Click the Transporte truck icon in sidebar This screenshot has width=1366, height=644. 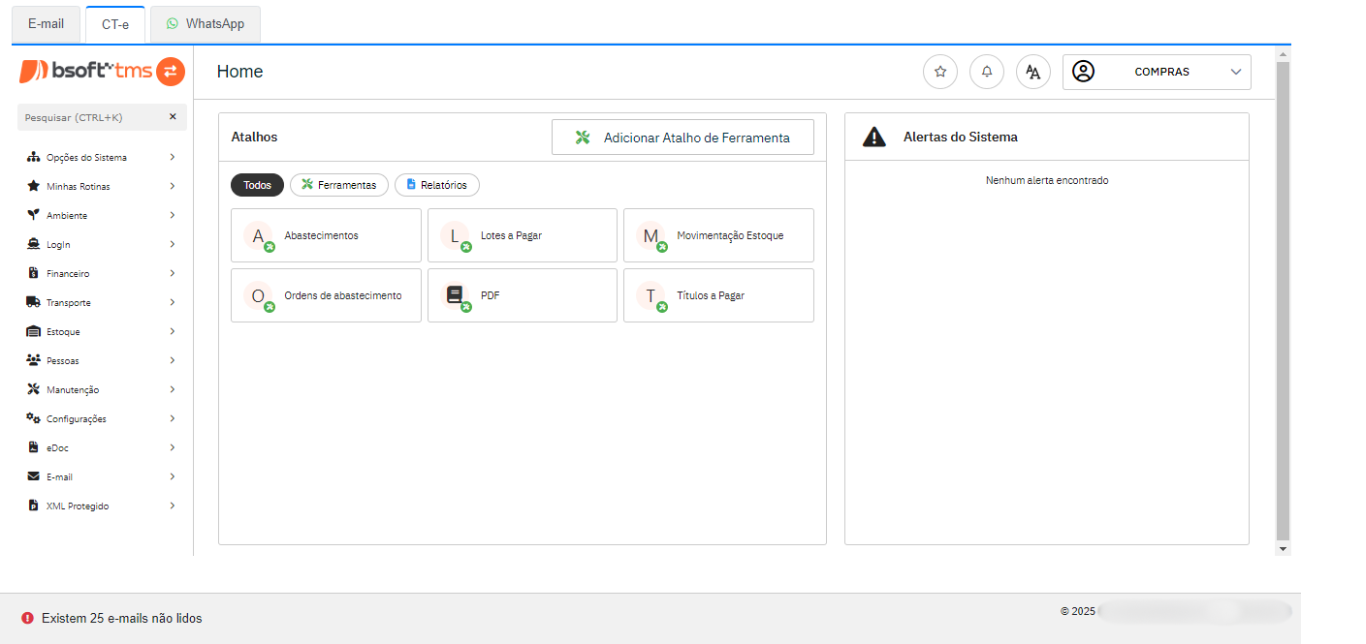(33, 302)
